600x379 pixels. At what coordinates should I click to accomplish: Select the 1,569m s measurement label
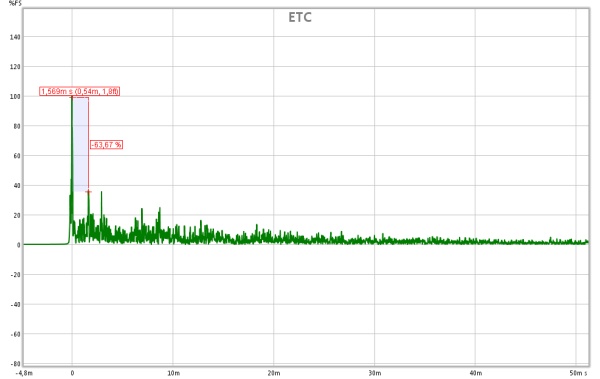pos(80,91)
